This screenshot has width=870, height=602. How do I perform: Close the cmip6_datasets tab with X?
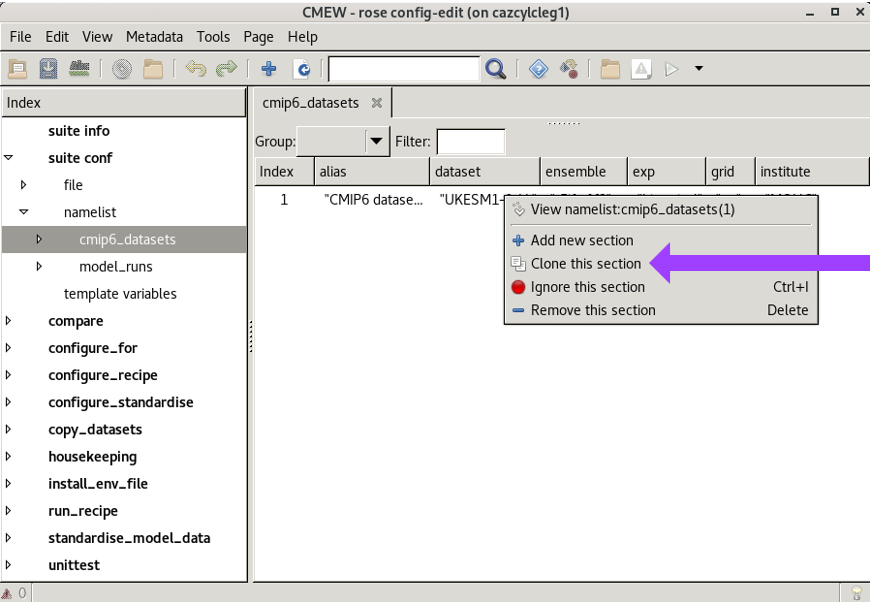(x=377, y=103)
